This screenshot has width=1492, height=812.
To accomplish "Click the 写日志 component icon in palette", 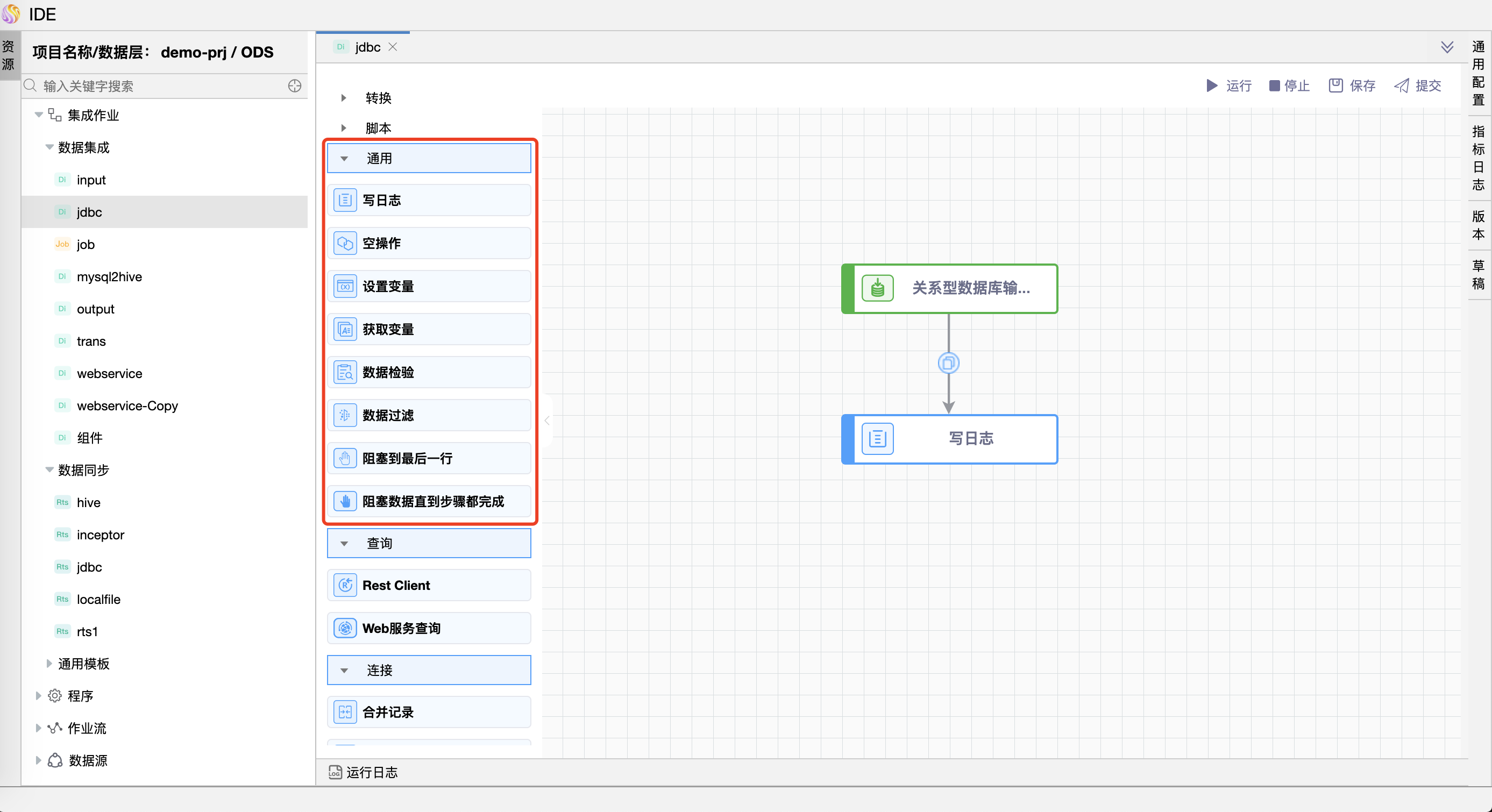I will point(345,201).
